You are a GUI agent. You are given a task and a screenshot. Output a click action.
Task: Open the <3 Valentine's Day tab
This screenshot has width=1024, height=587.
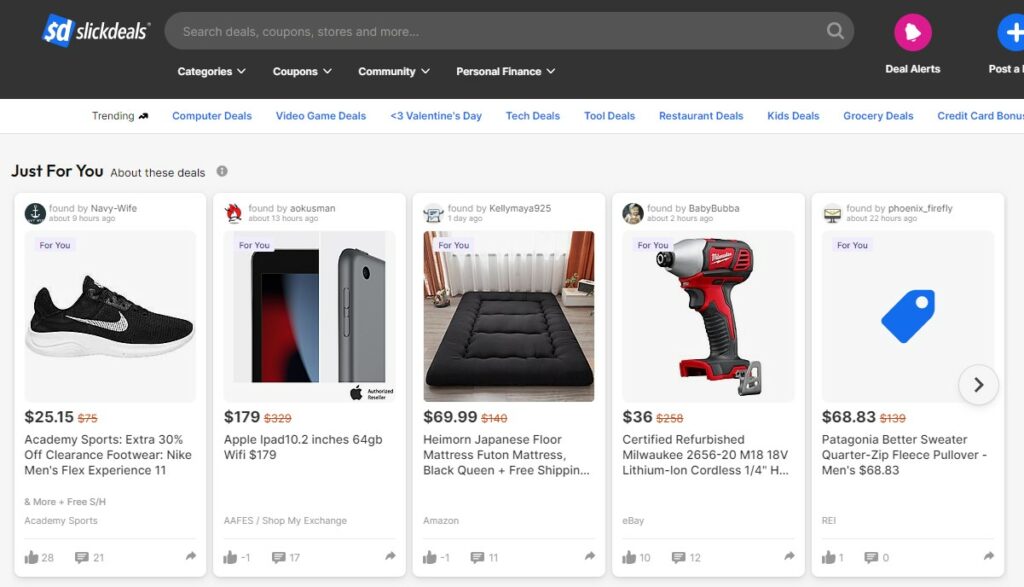pyautogui.click(x=436, y=116)
